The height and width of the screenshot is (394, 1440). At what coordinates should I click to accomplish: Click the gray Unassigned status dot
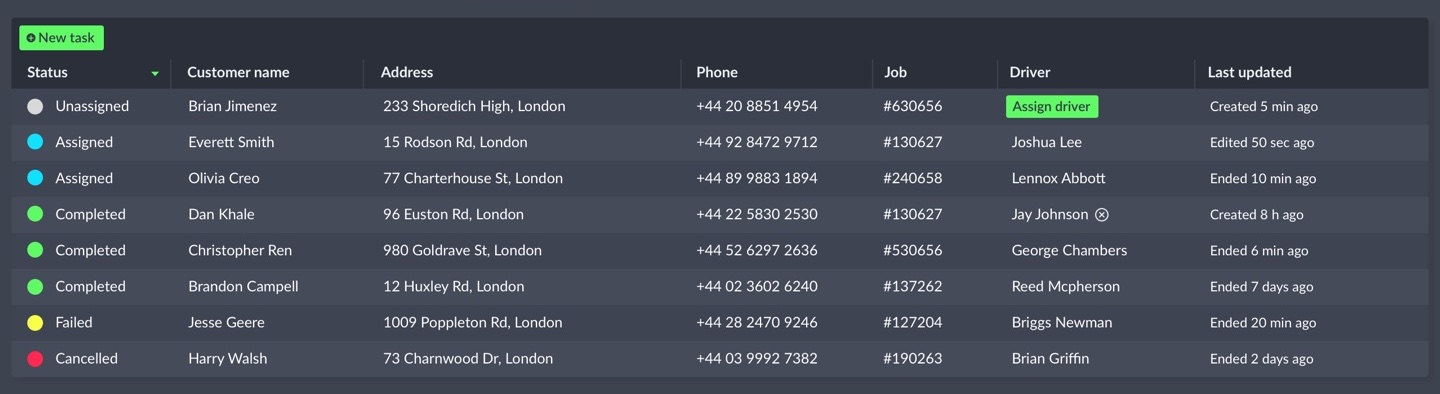[35, 106]
